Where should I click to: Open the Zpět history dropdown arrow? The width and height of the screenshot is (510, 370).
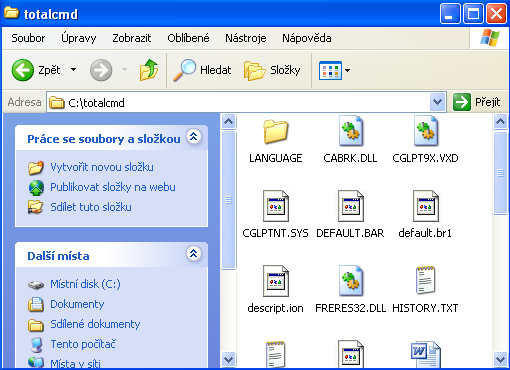tap(73, 70)
